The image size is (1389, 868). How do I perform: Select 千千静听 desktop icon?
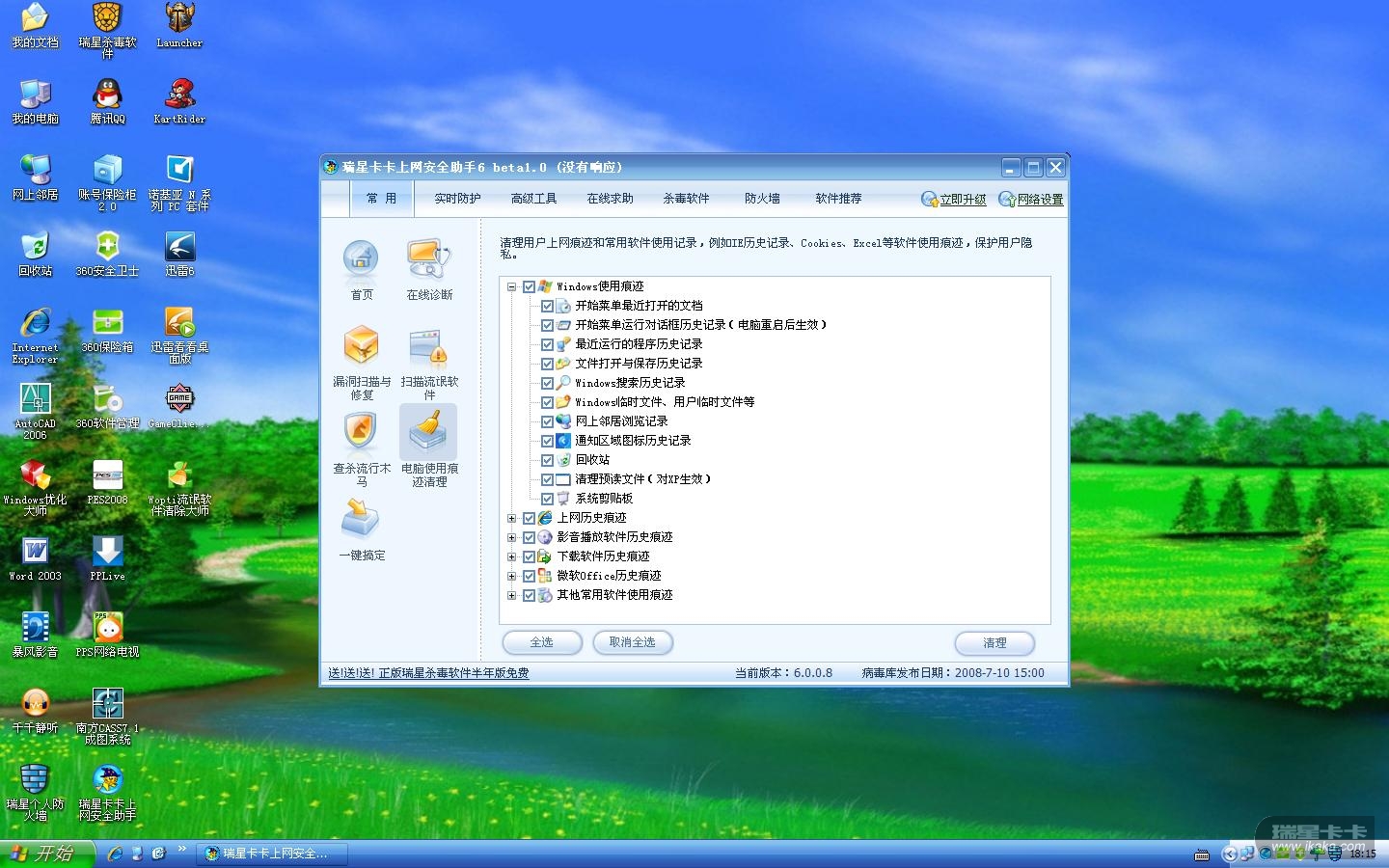(x=35, y=711)
